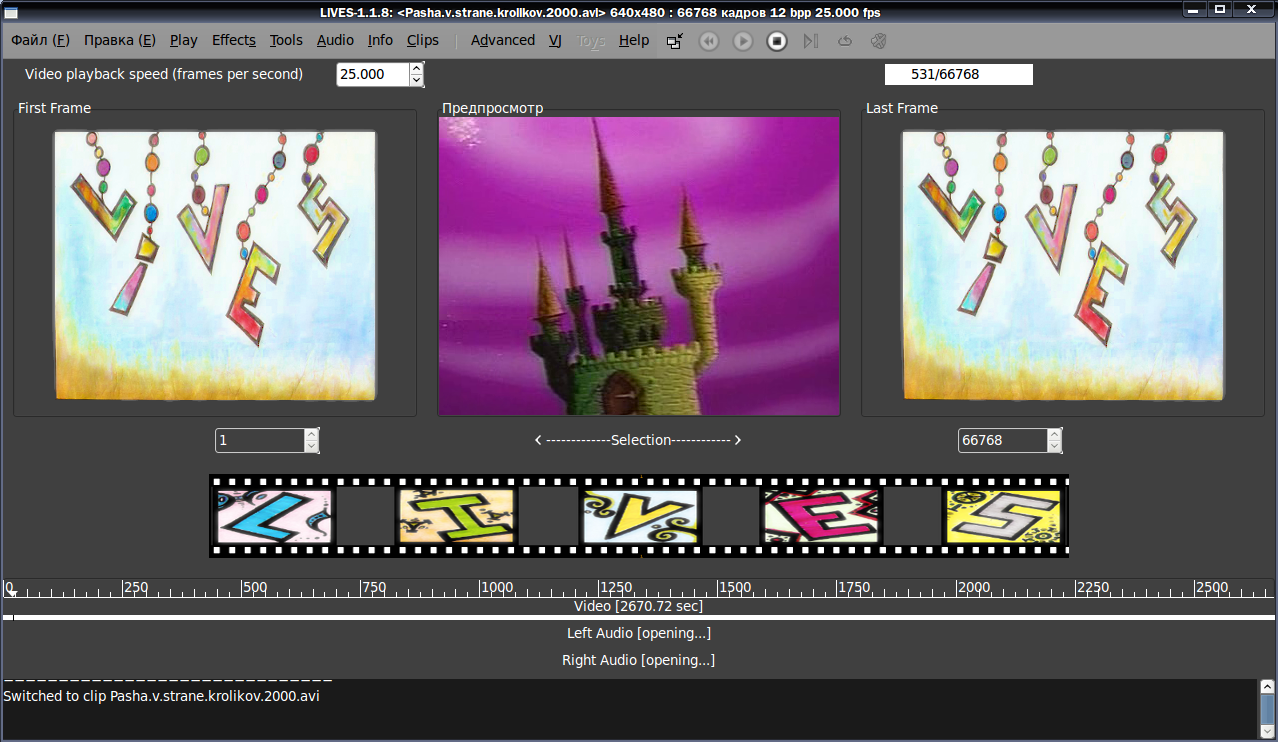The height and width of the screenshot is (742, 1278).
Task: Open the Effects menu
Action: tap(234, 40)
